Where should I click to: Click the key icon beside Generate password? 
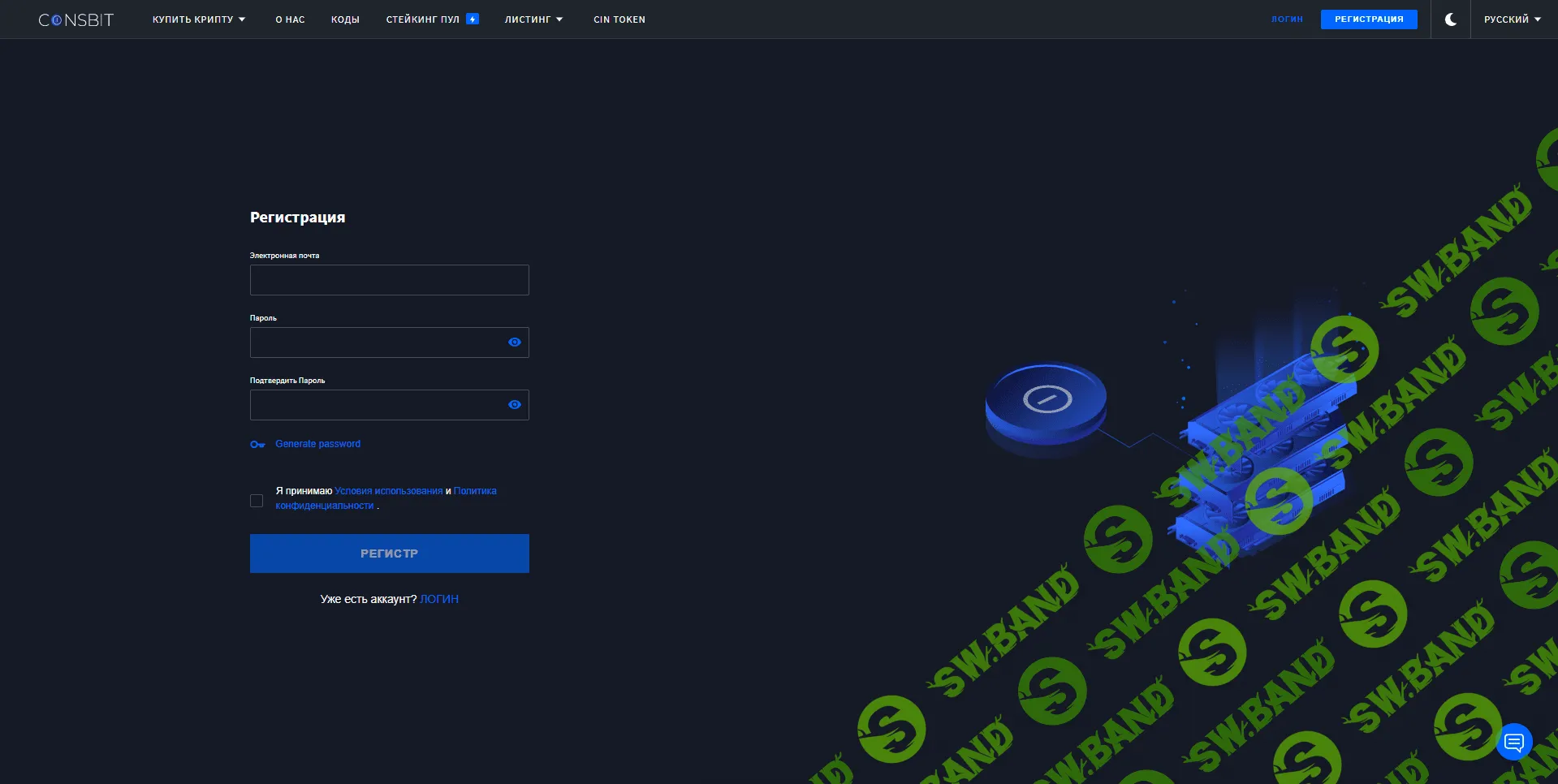coord(257,444)
